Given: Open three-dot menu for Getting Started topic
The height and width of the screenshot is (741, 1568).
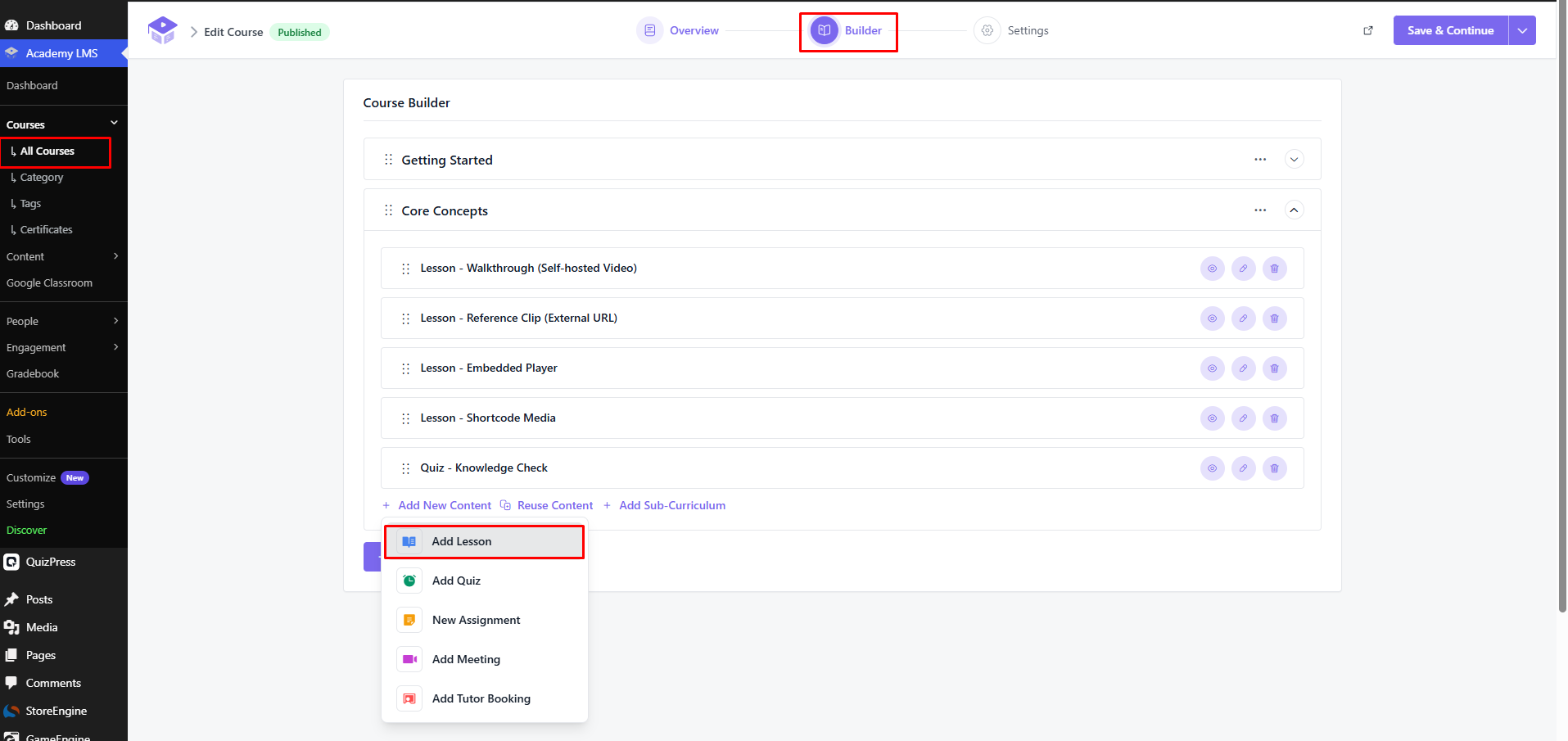Looking at the screenshot, I should click(1260, 160).
